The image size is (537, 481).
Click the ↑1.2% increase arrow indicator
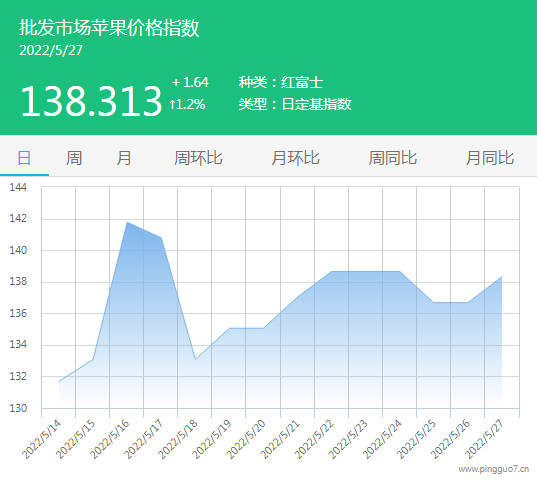187,104
